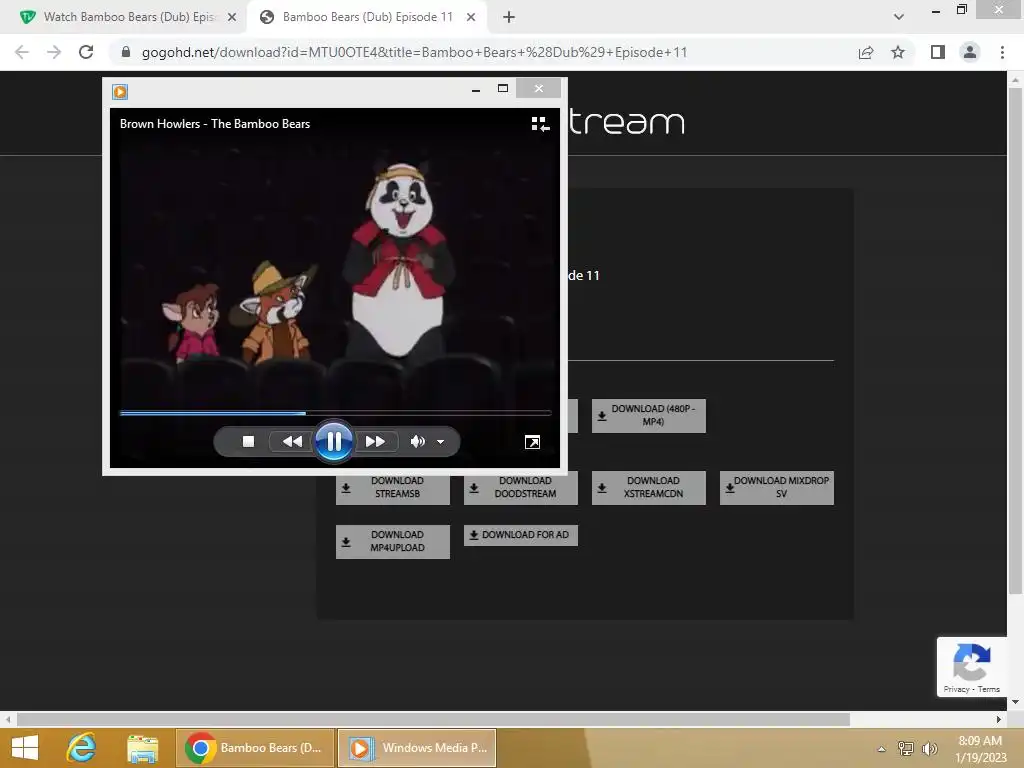Share this page from the address bar
This screenshot has height=768, width=1024.
click(x=866, y=52)
